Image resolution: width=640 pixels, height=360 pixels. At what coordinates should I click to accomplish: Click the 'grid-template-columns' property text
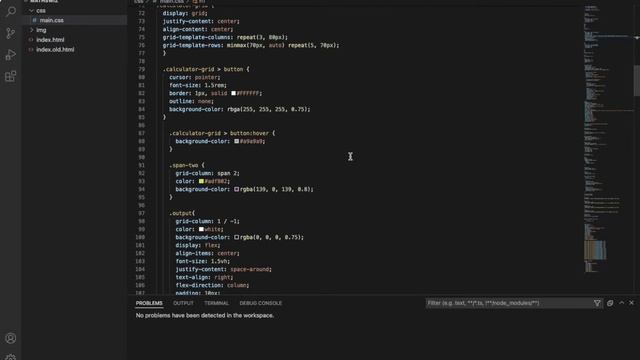(x=197, y=37)
